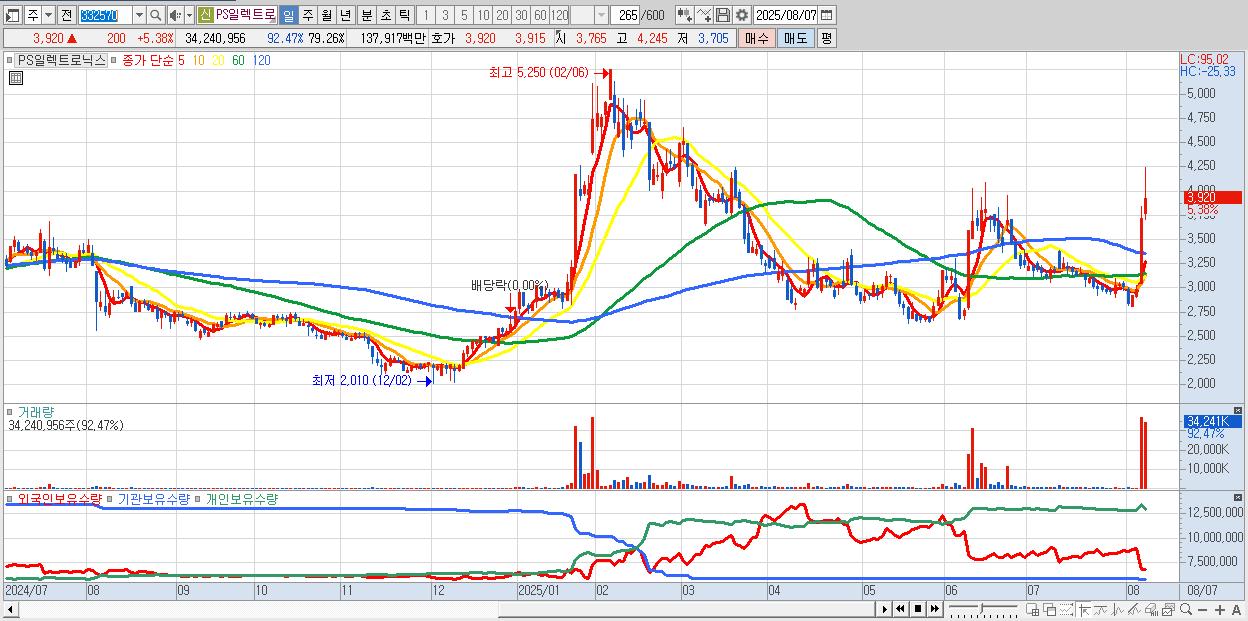Image resolution: width=1248 pixels, height=621 pixels.
Task: Open the speaker options dropdown arrow
Action: [189, 15]
